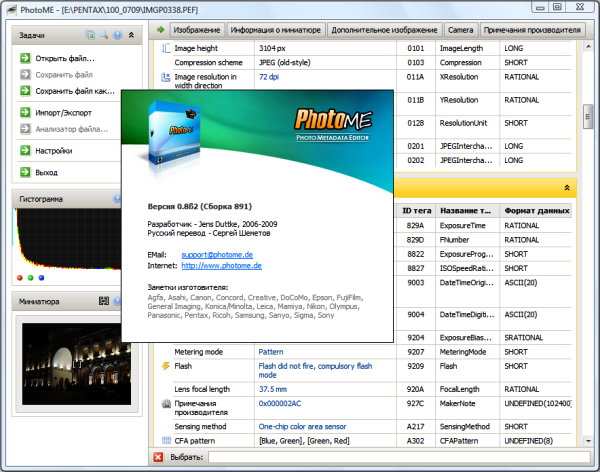Image resolution: width=600 pixels, height=472 pixels.
Task: Select the Camera tab
Action: pos(460,30)
